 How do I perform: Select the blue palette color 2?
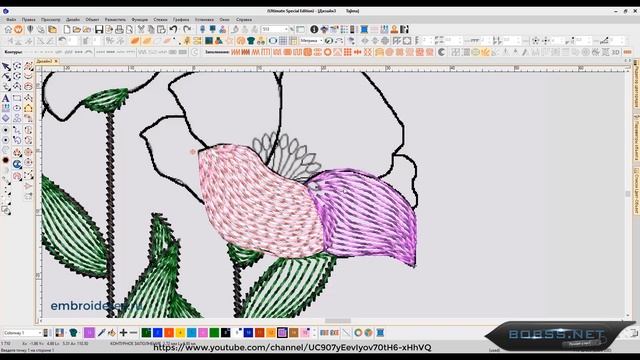click(x=158, y=333)
